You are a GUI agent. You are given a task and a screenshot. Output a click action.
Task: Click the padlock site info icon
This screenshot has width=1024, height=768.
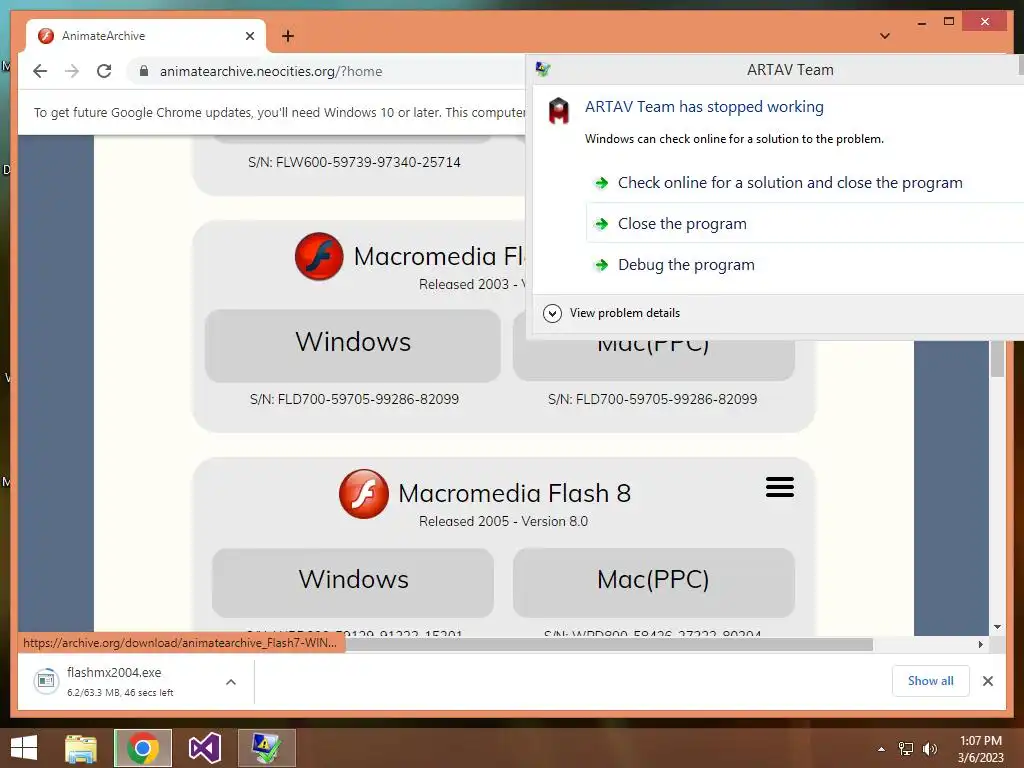pos(144,71)
